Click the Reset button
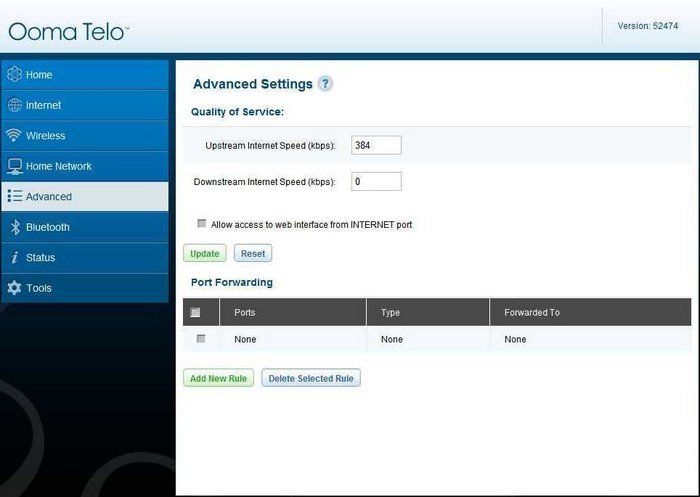The image size is (700, 497). [x=253, y=253]
